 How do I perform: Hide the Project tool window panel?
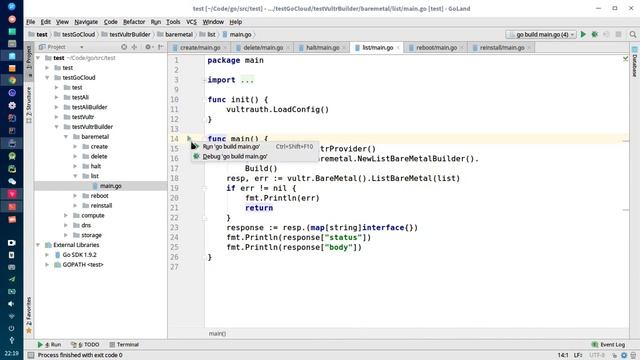pyautogui.click(x=160, y=47)
